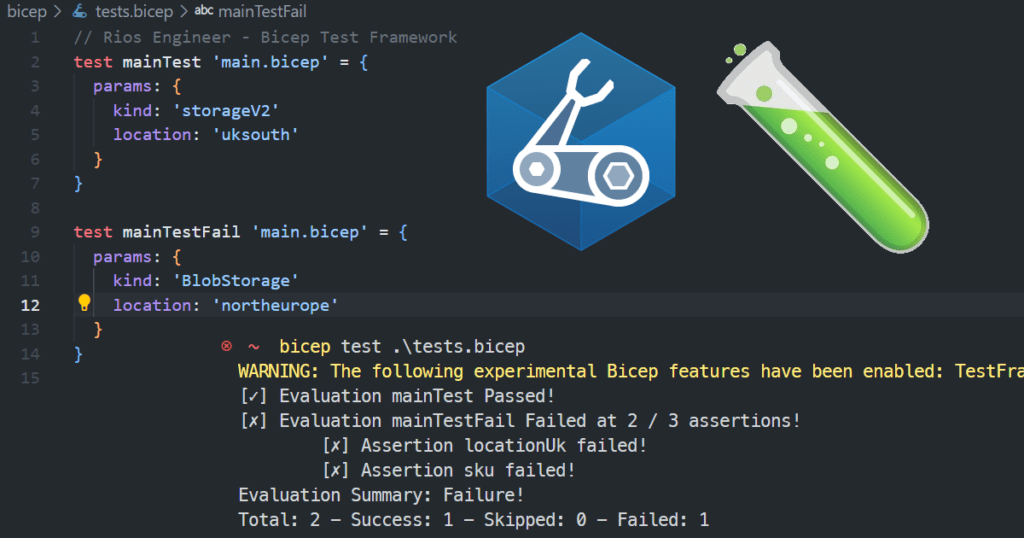
Task: Expand the chevron after bicep breadcrumb
Action: (x=58, y=11)
